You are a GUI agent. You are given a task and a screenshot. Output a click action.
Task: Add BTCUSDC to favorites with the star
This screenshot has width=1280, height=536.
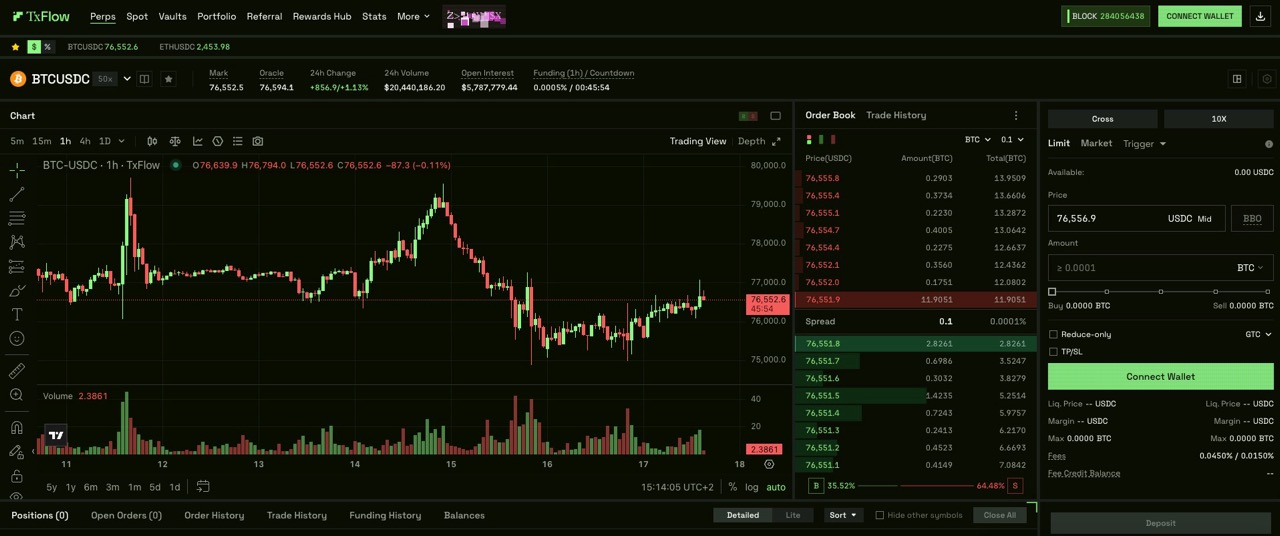168,79
